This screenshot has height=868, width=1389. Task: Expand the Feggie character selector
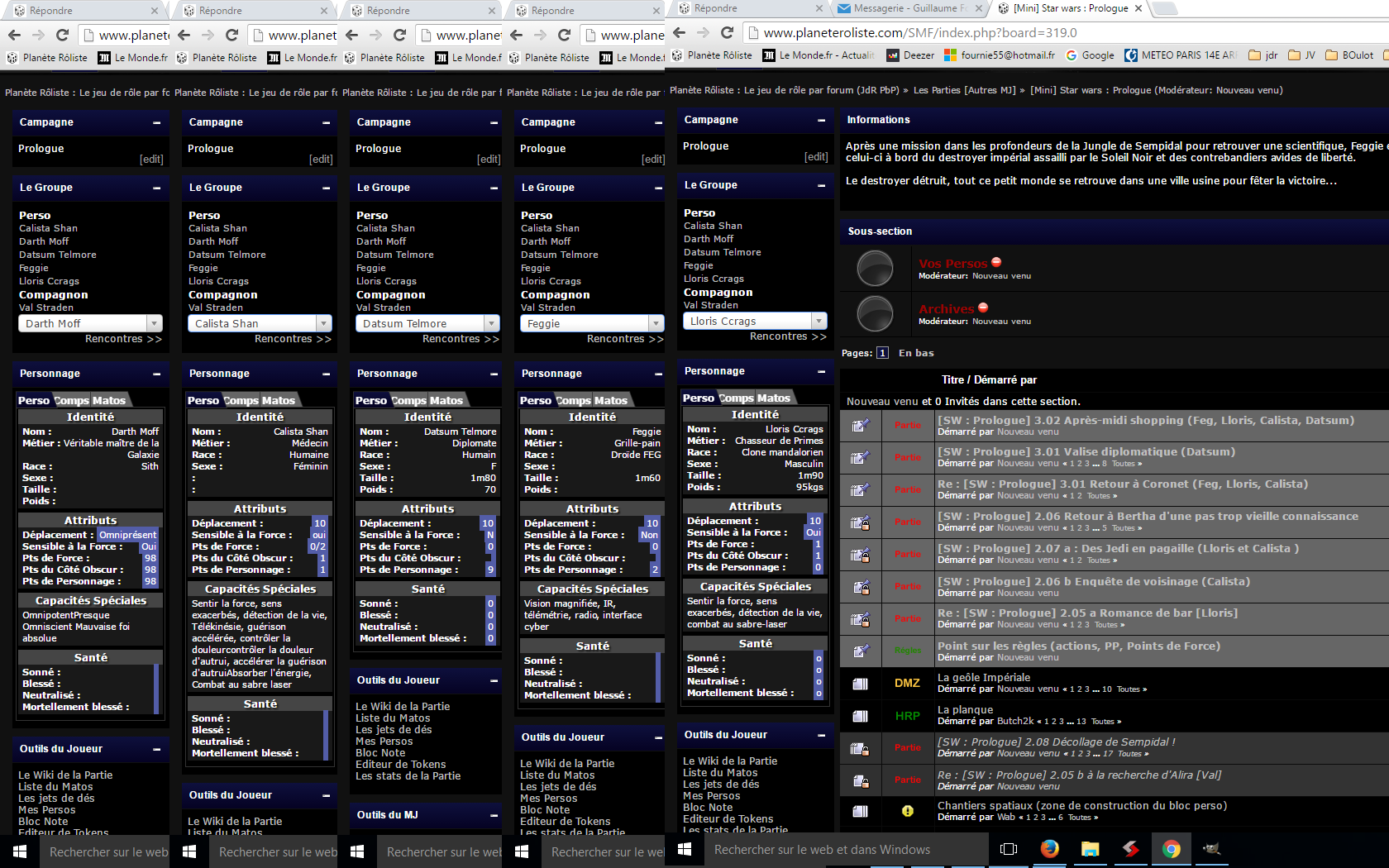656,323
